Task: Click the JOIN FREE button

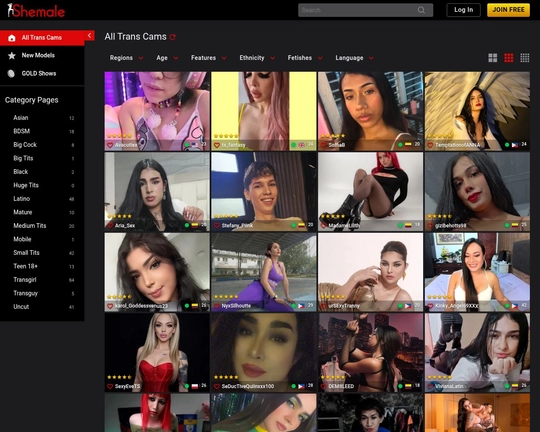Action: point(508,10)
